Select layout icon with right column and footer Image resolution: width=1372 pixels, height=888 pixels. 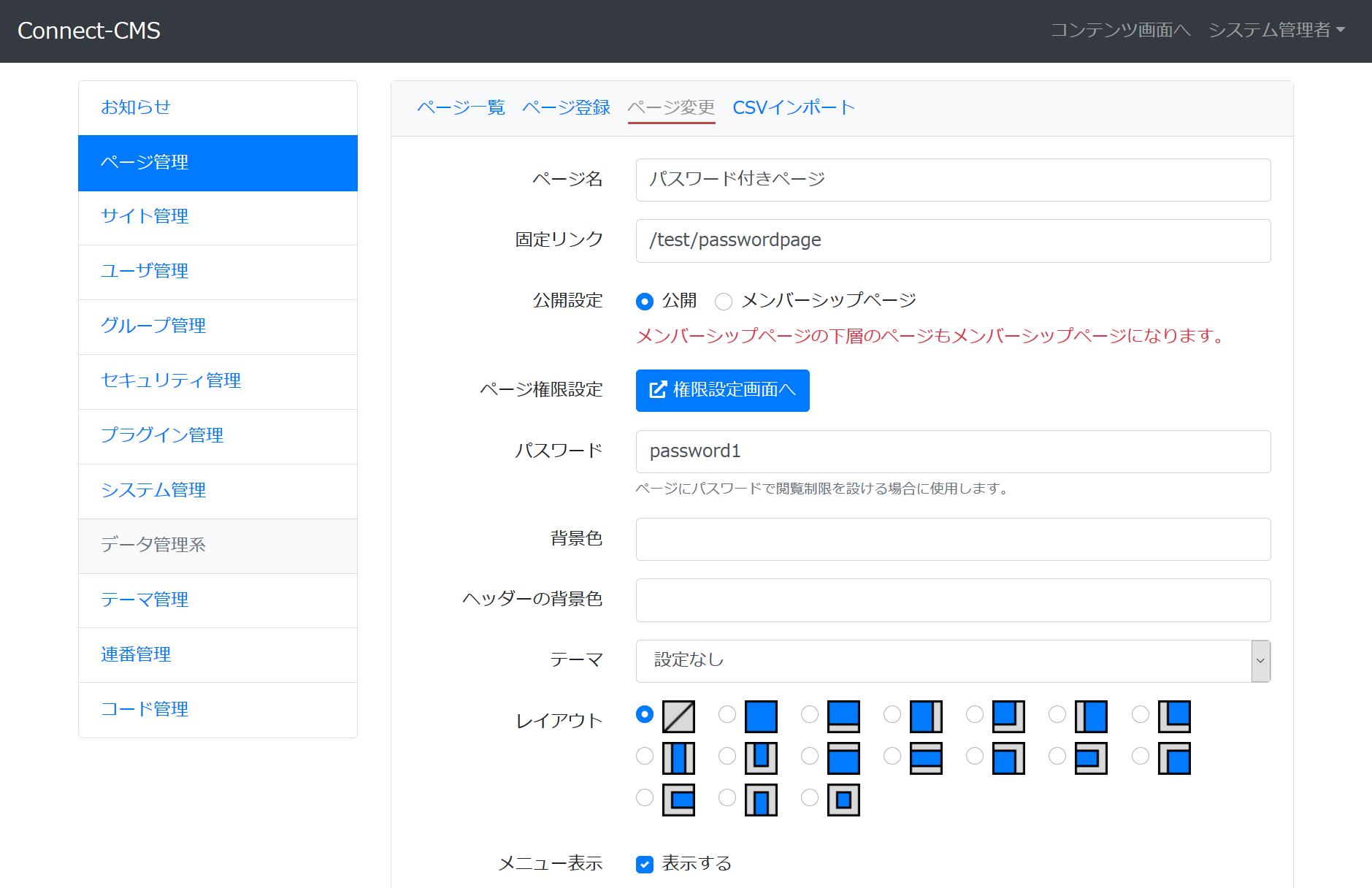click(x=1008, y=716)
